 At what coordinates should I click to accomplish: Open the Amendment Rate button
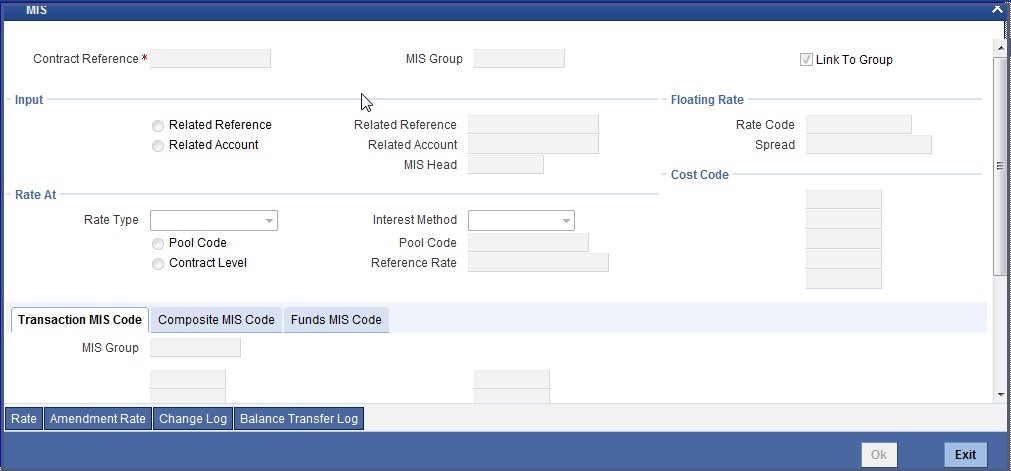(x=98, y=419)
